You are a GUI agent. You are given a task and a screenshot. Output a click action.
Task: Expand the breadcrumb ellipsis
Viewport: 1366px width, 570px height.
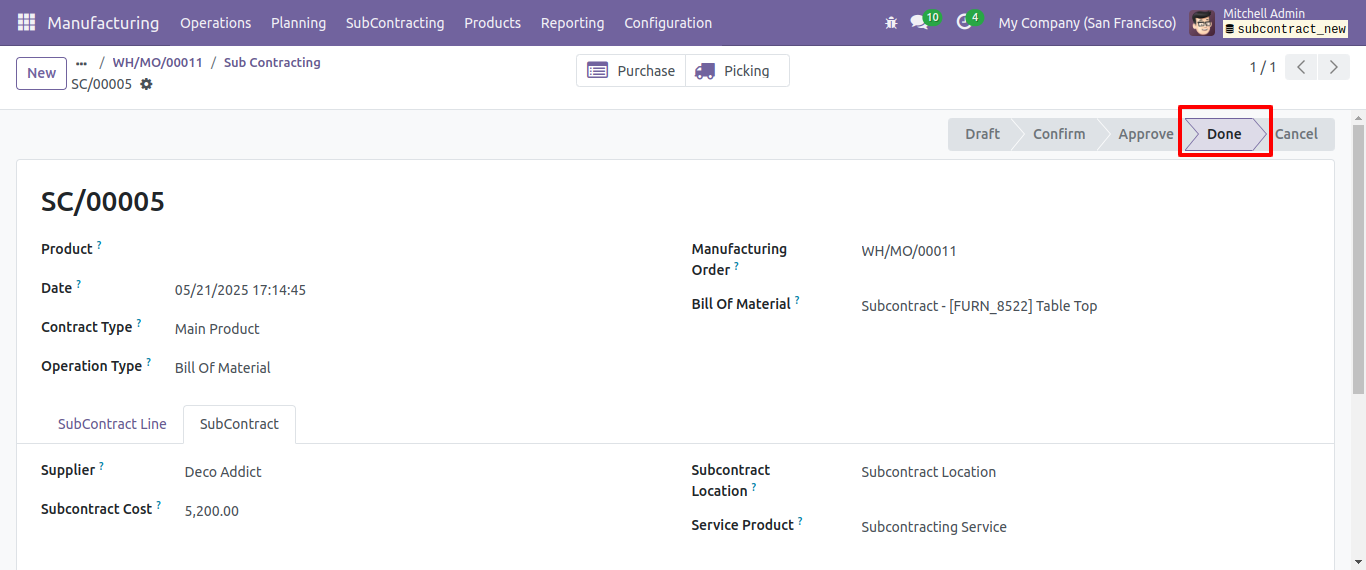(82, 63)
